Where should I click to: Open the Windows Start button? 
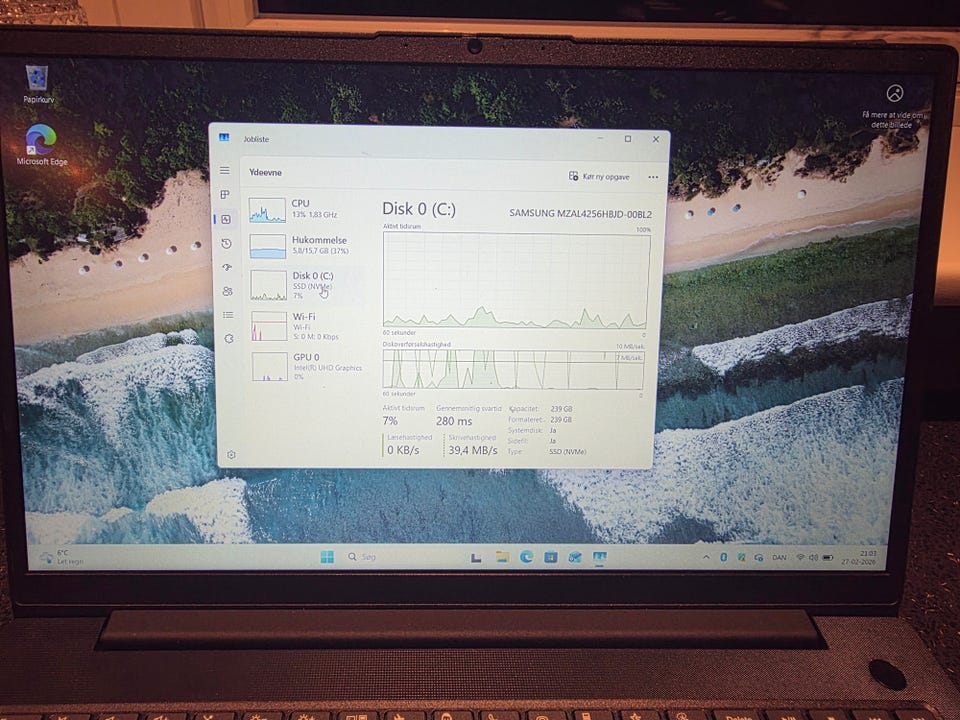[x=327, y=557]
